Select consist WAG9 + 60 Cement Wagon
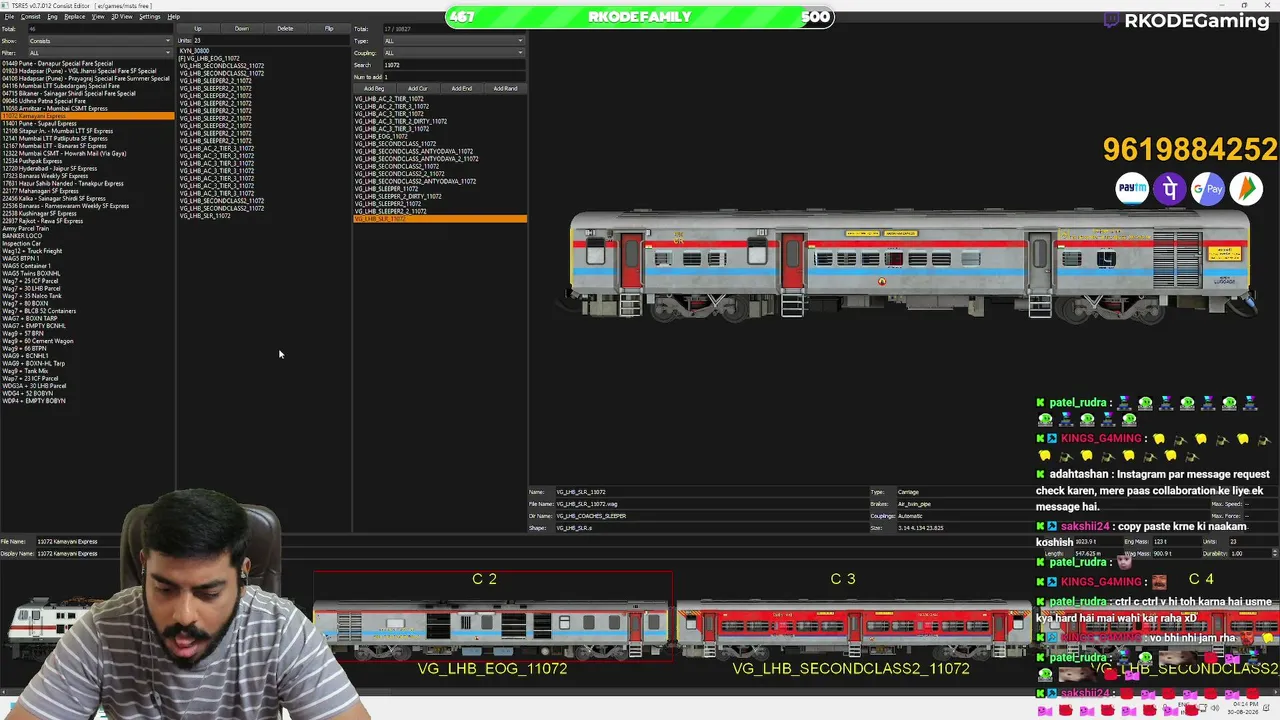The height and width of the screenshot is (720, 1280). pyautogui.click(x=38, y=341)
